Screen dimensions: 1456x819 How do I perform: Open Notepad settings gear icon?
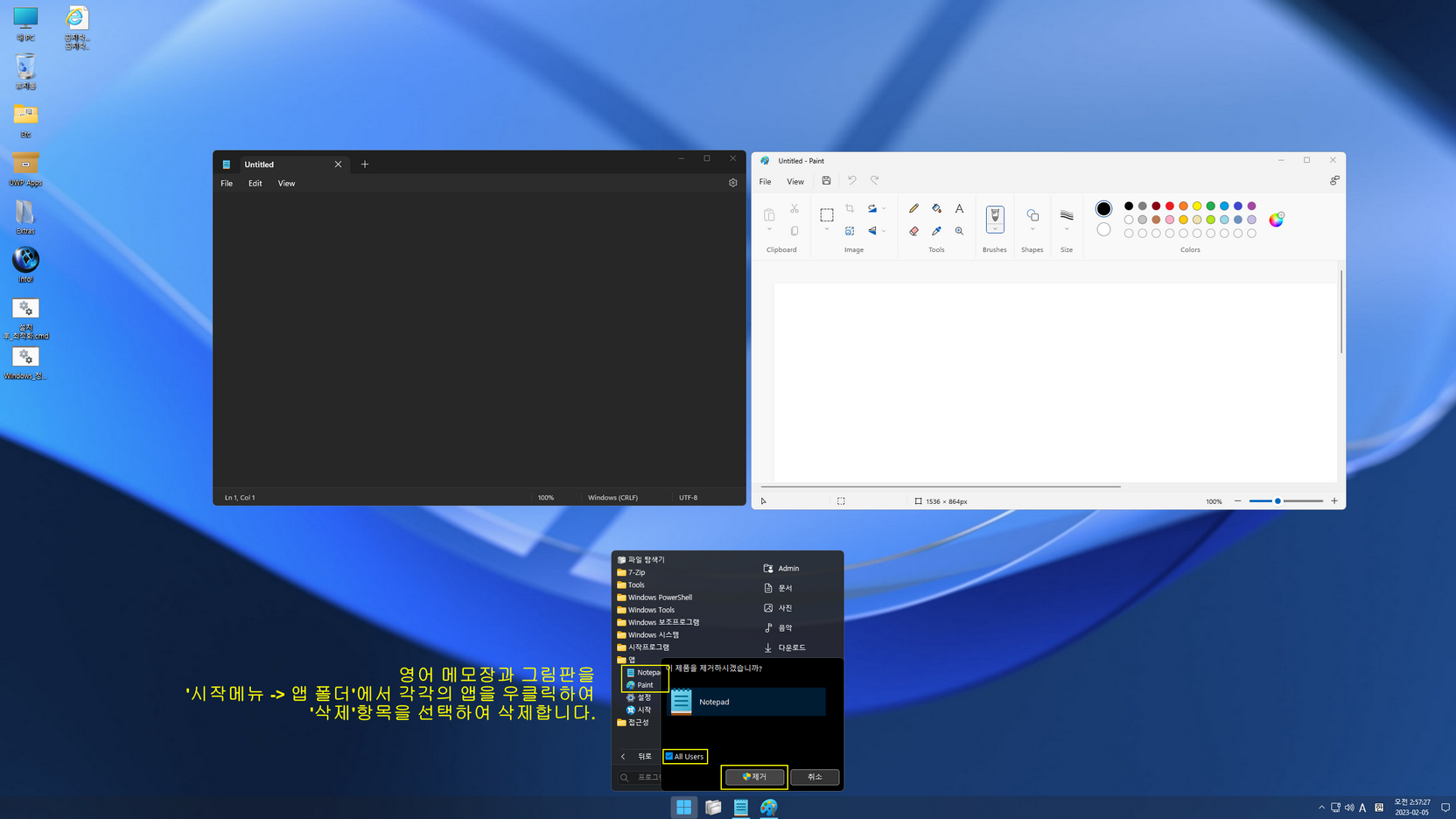pos(733,183)
